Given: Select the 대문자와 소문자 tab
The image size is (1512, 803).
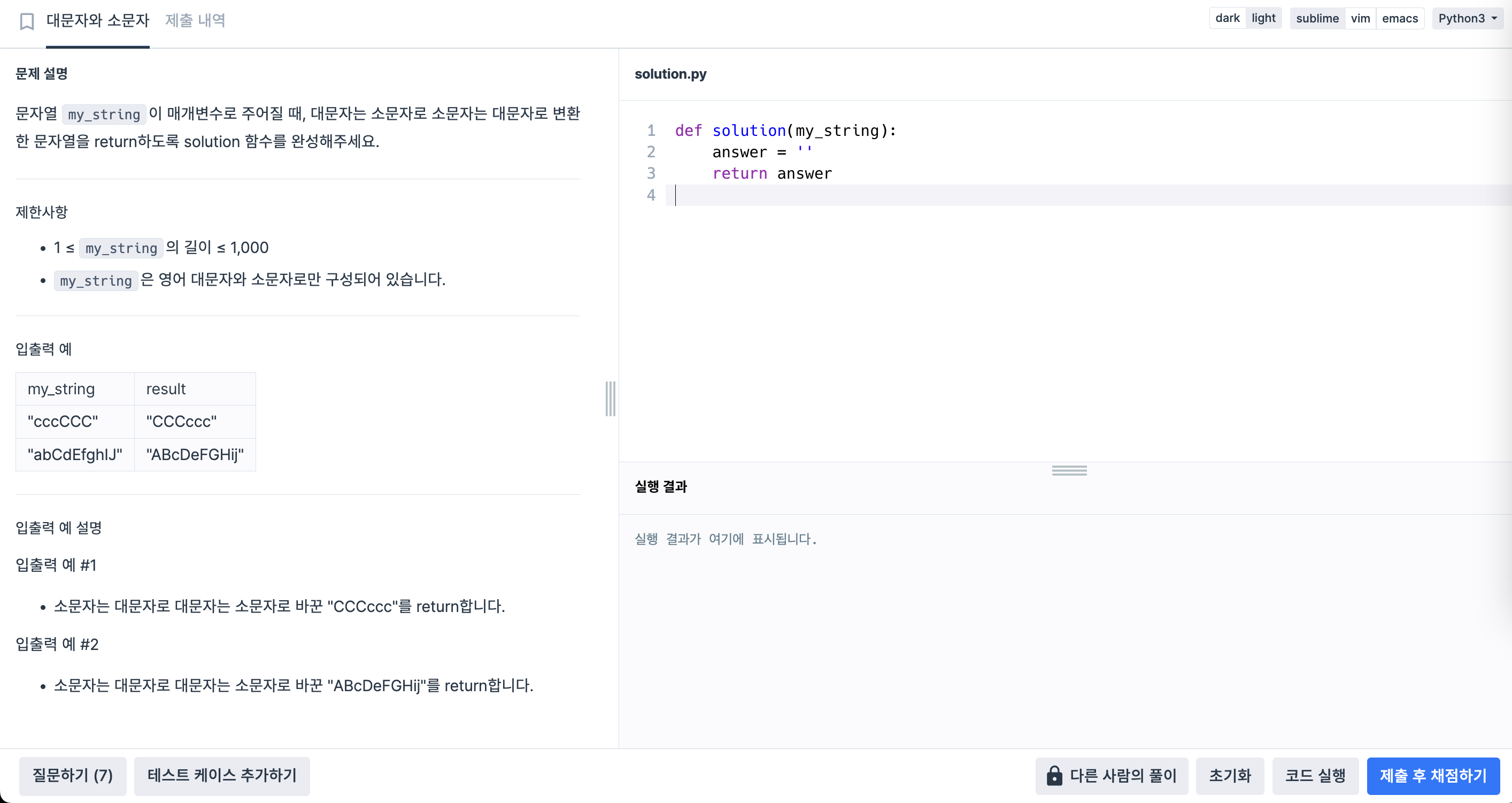Looking at the screenshot, I should pyautogui.click(x=98, y=20).
